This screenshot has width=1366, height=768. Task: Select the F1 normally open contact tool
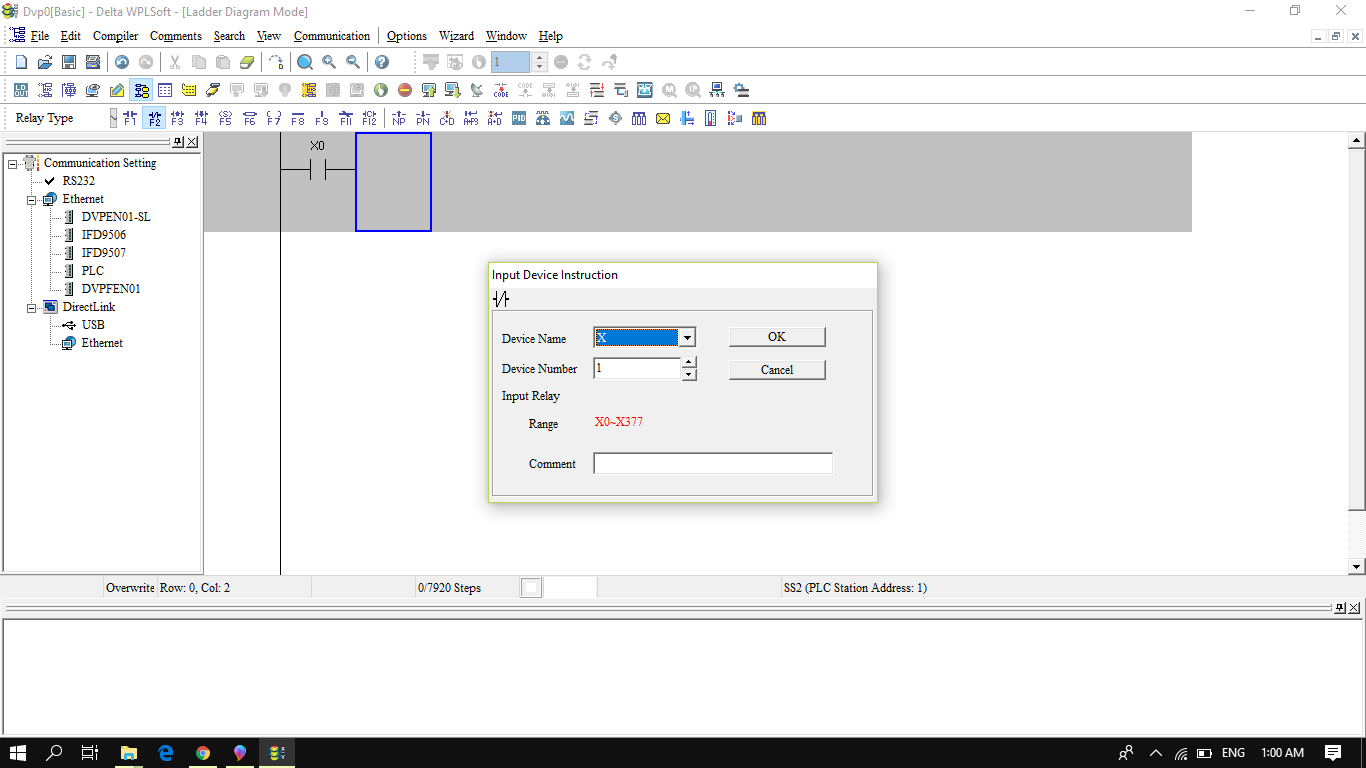[132, 118]
